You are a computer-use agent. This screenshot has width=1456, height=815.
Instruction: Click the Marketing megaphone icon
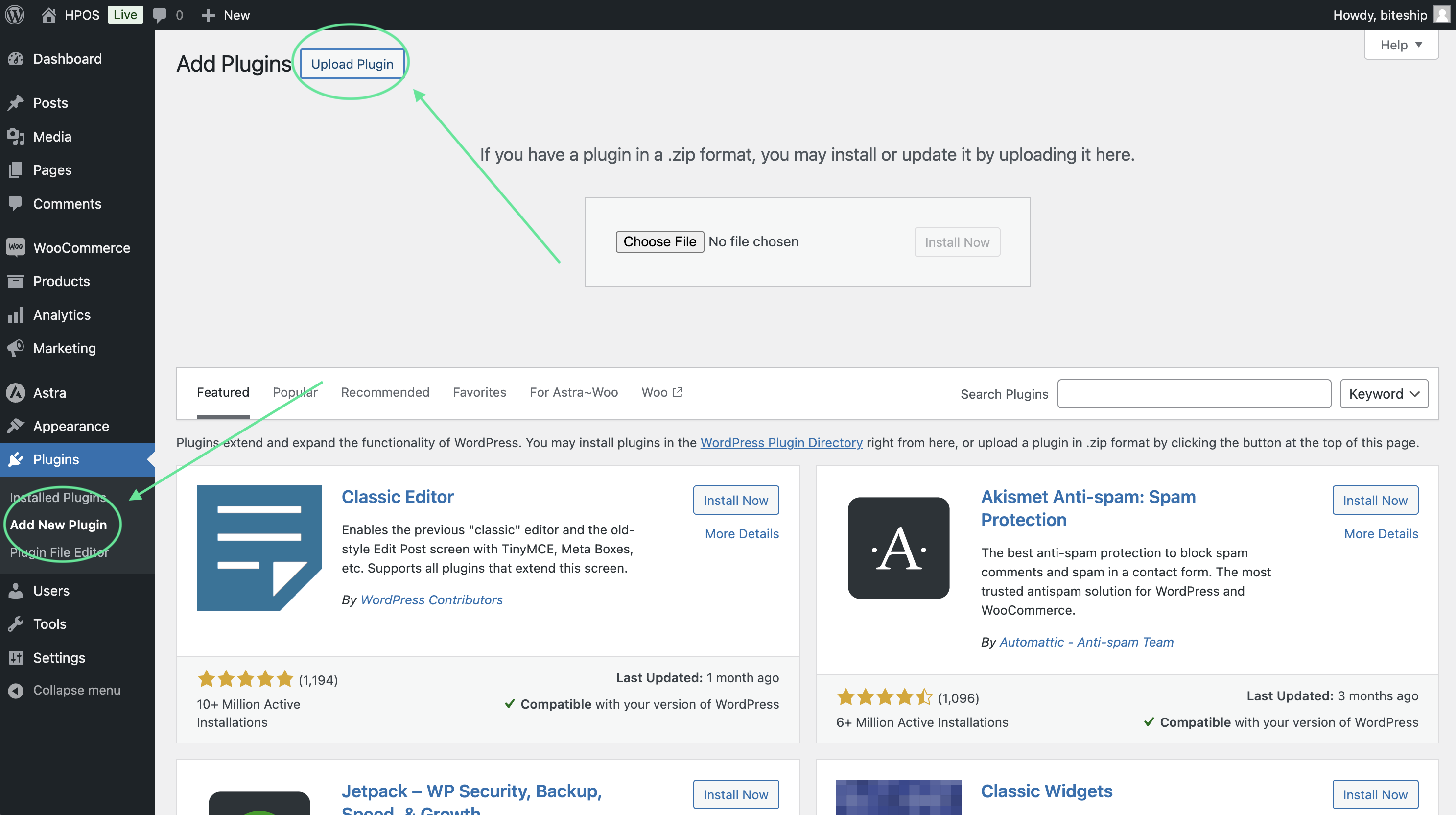[16, 348]
